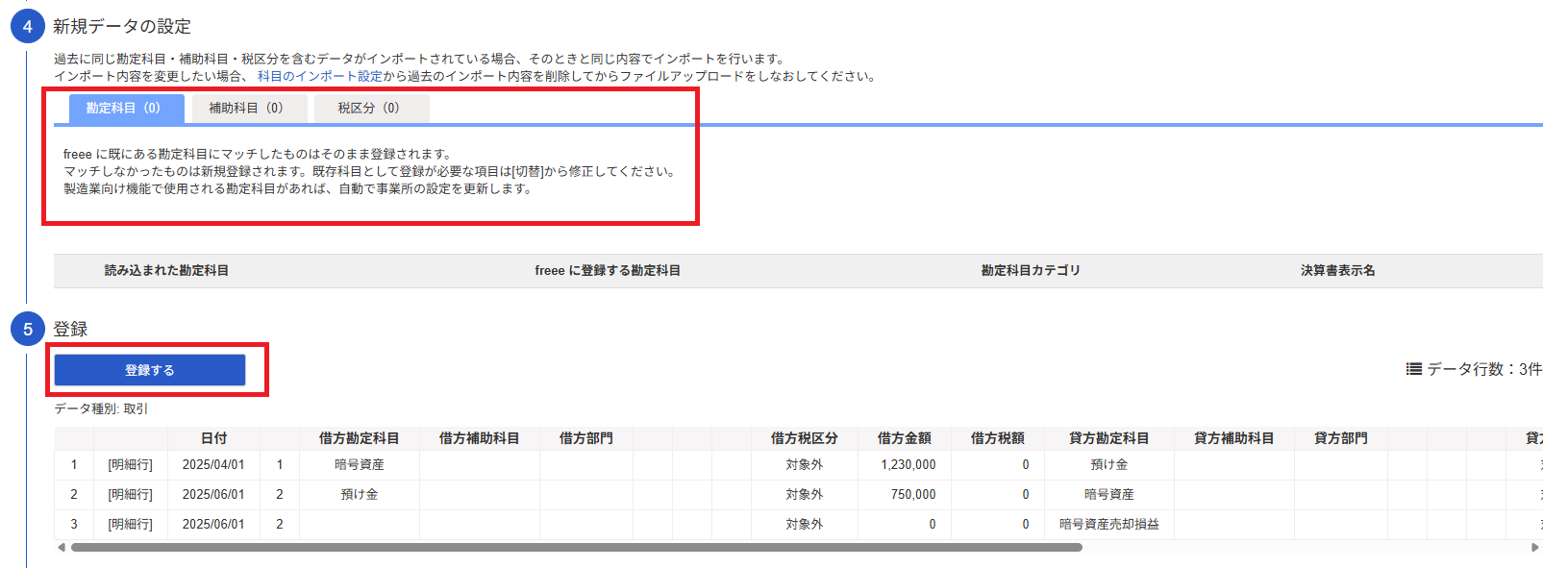Screen dimensions: 1568x568
Task: Click the 借方勘定科目 column header
Action: pos(359,438)
